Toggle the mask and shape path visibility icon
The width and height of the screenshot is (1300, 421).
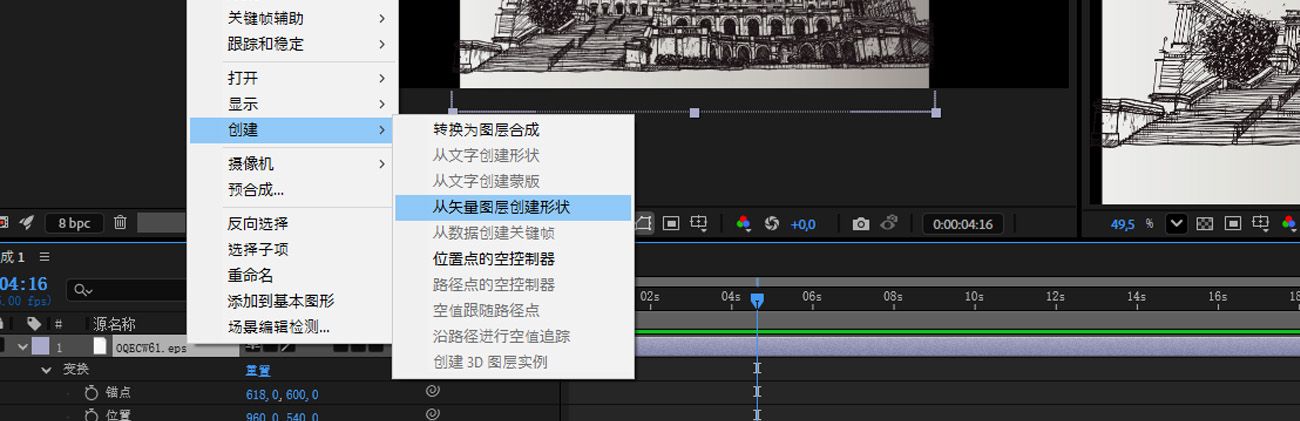pos(645,224)
